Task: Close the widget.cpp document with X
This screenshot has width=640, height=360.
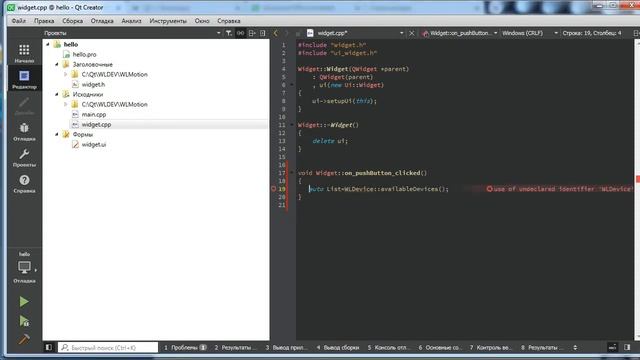Action: (x=412, y=33)
